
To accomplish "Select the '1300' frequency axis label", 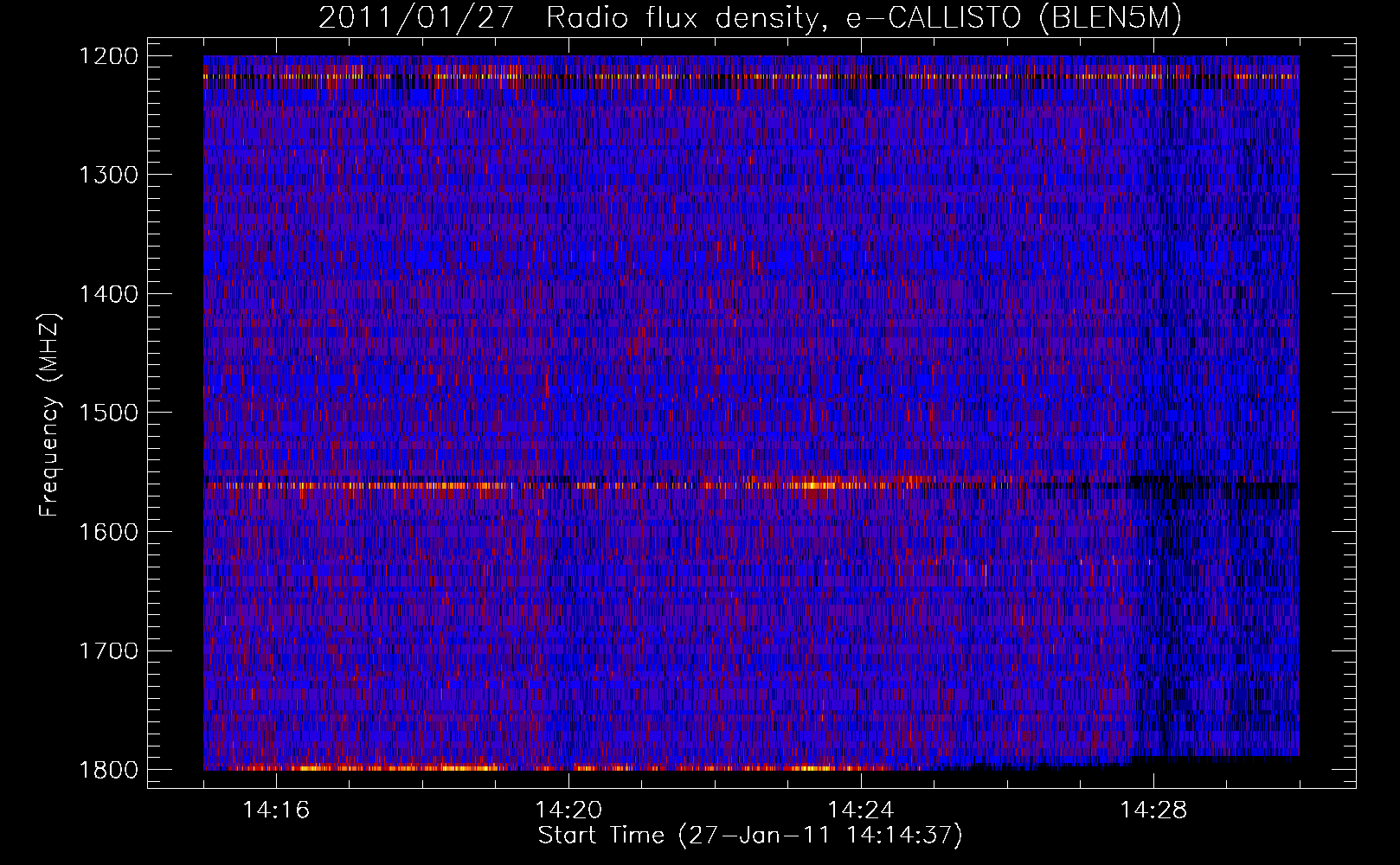I will pos(108,175).
